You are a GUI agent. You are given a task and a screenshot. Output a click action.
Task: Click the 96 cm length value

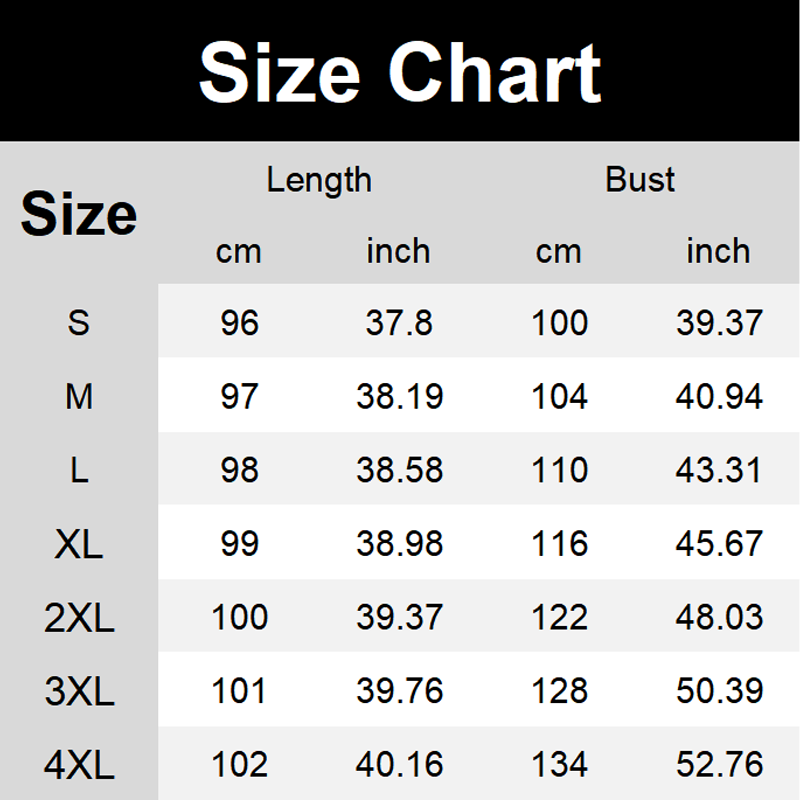(239, 323)
